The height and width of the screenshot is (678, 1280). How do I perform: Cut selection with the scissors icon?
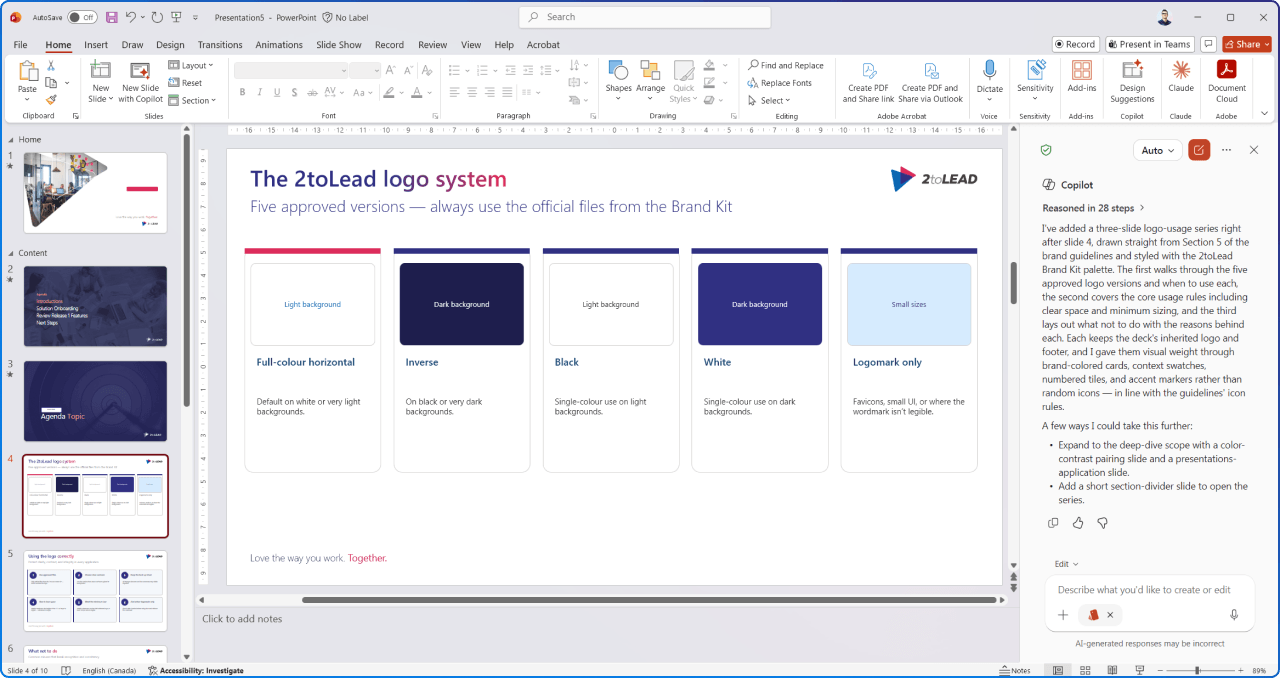point(52,66)
